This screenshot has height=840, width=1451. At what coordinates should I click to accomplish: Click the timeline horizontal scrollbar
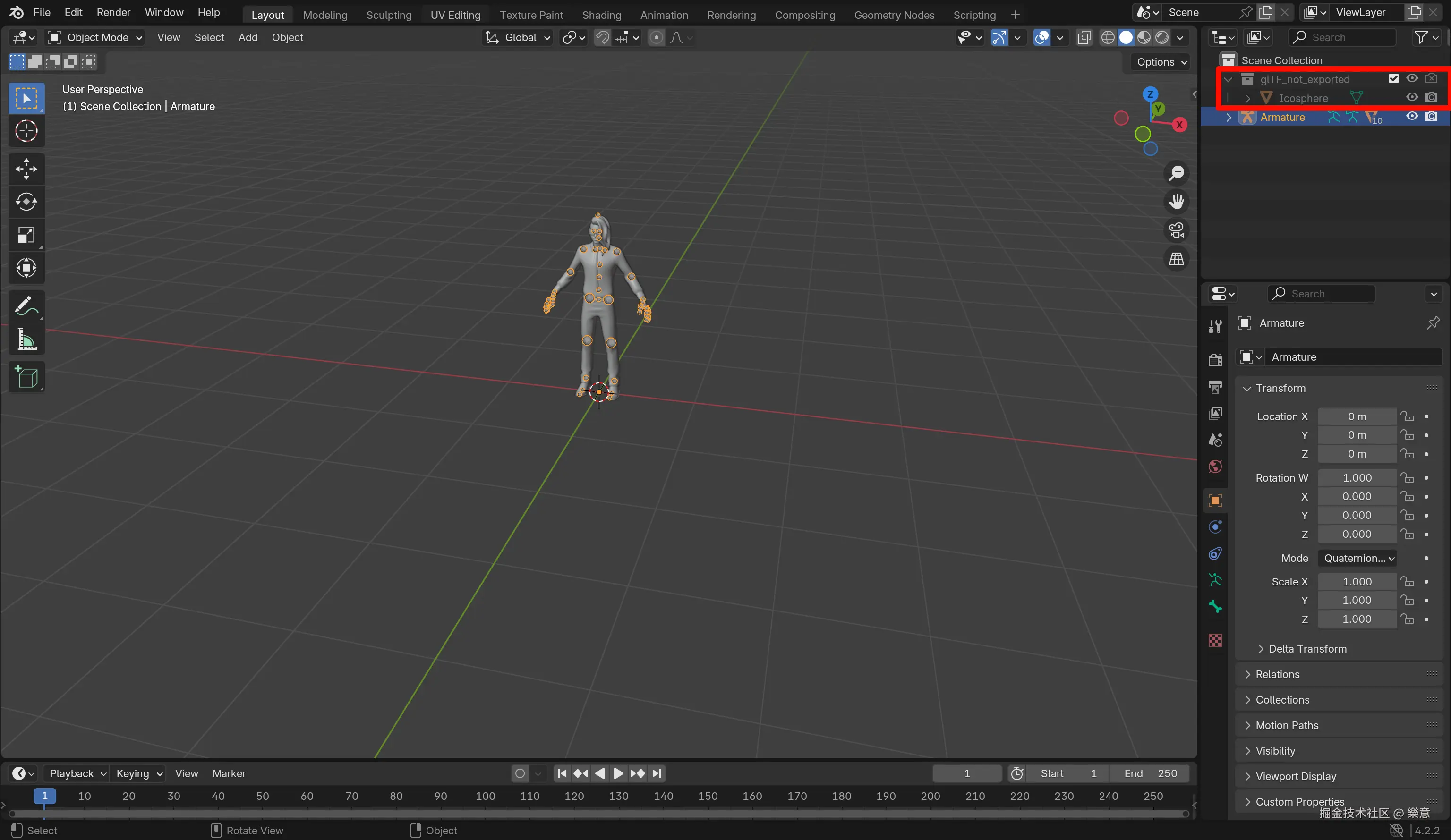599,814
